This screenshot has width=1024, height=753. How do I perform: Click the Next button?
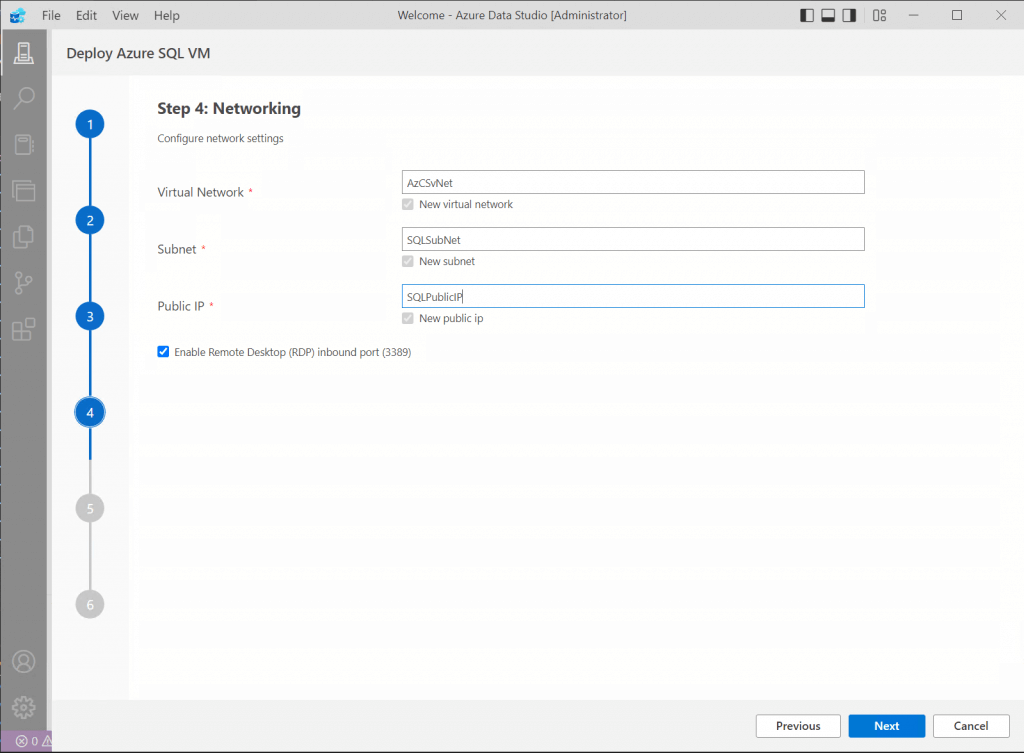(886, 726)
